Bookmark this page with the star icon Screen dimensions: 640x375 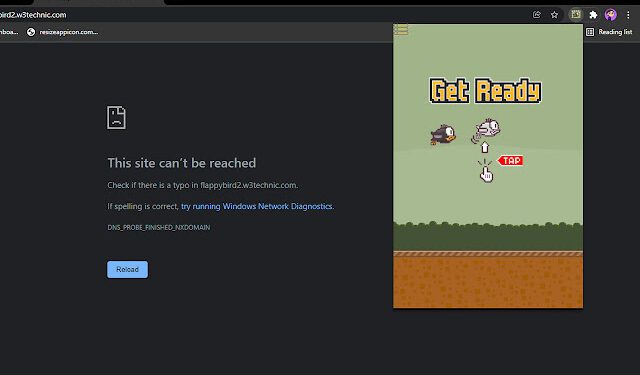[554, 15]
